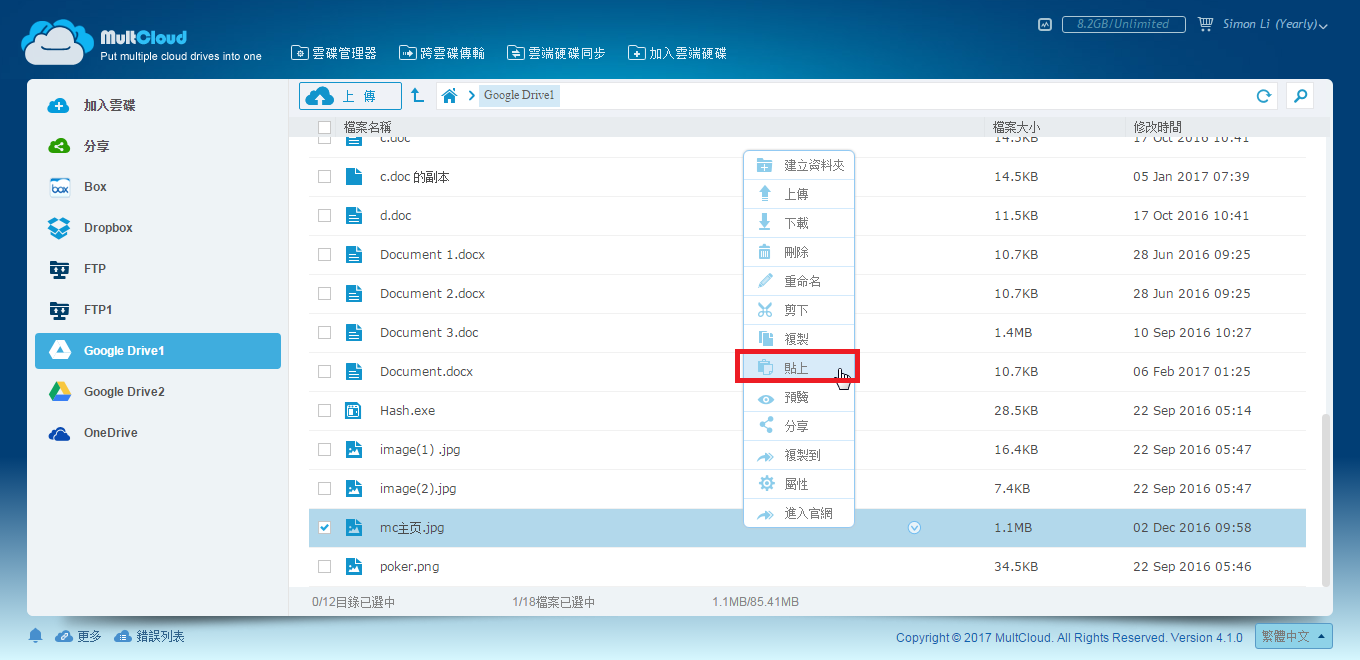Click the notification bell icon

click(x=36, y=636)
